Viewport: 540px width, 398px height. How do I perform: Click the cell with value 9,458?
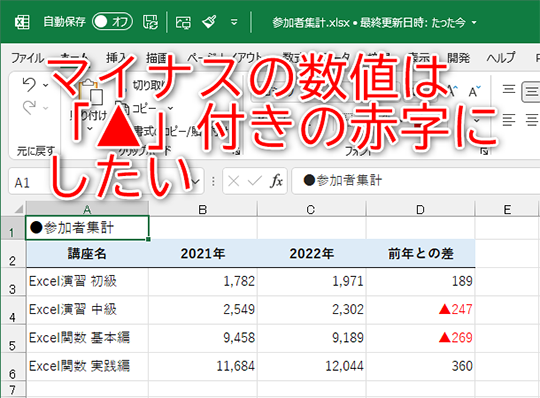coord(203,338)
